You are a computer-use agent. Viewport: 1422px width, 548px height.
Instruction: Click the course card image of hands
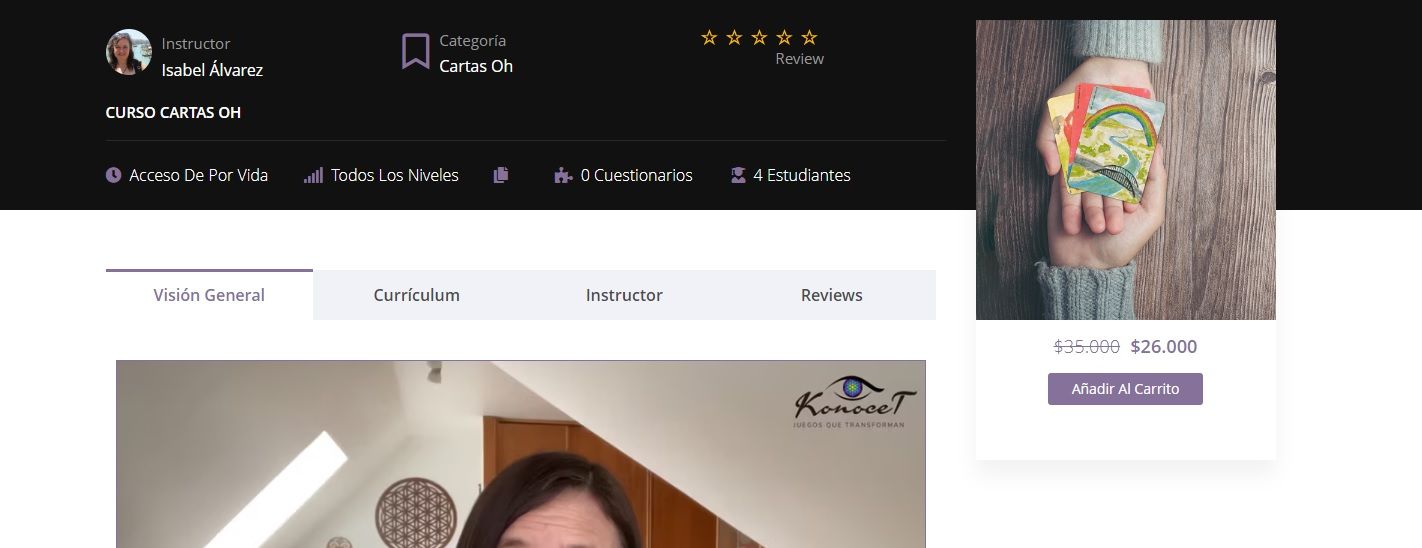tap(1126, 170)
